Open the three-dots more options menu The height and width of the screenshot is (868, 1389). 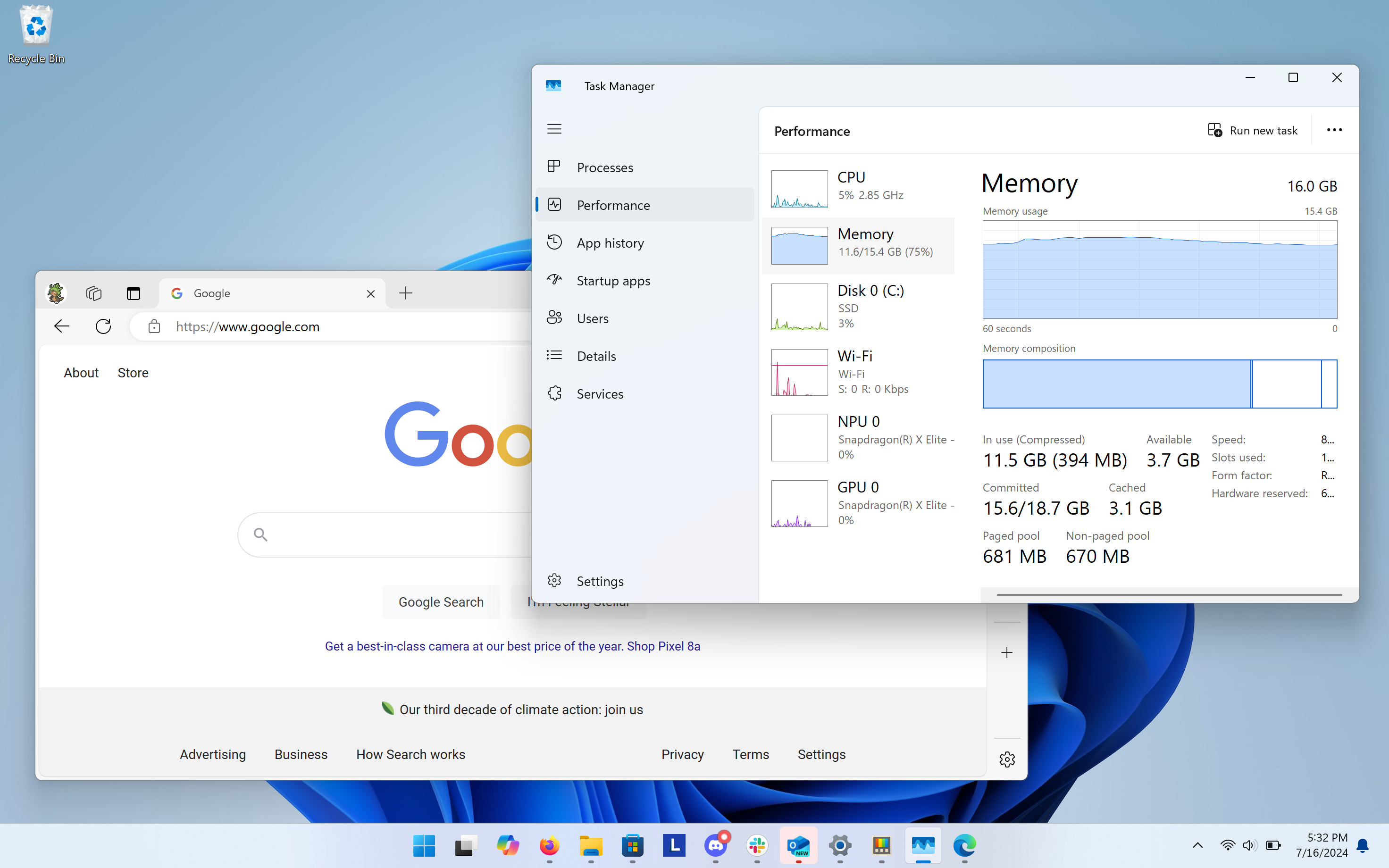1334,130
